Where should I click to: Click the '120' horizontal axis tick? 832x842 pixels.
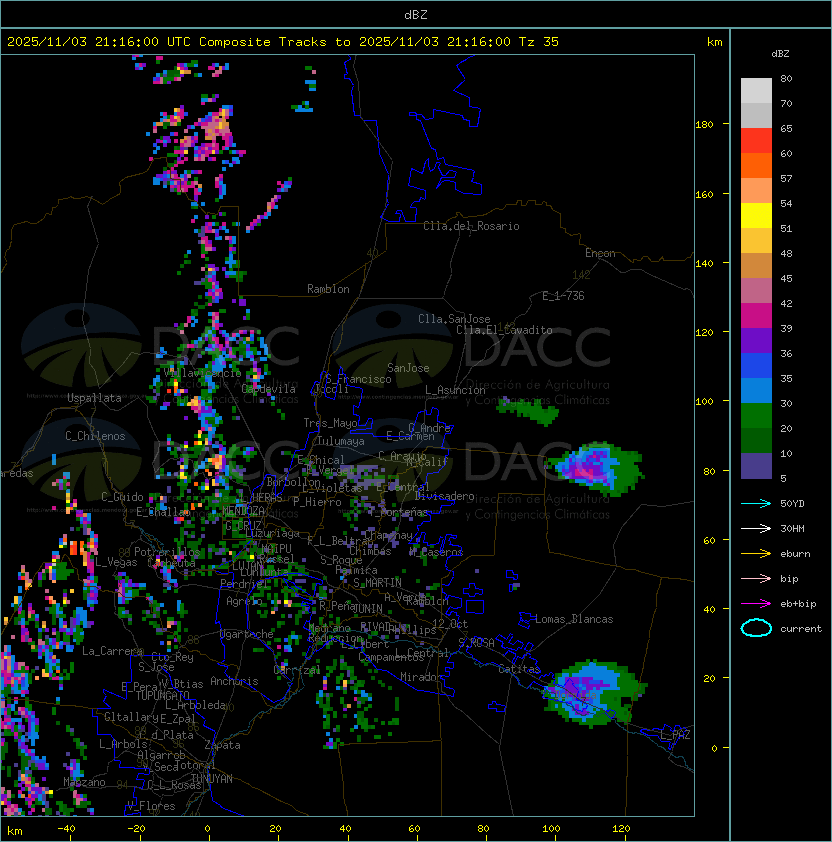coord(621,829)
